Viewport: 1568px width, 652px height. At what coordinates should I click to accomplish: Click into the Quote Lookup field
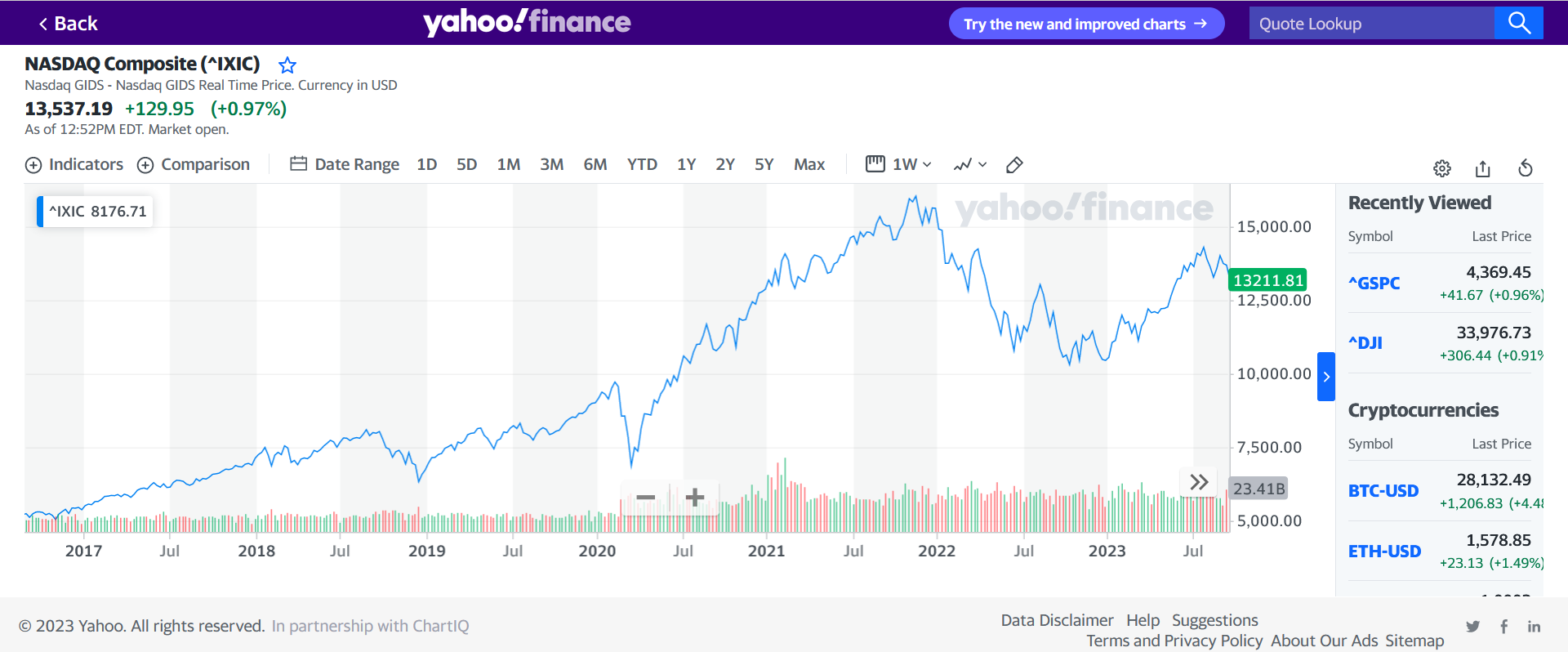[1372, 24]
